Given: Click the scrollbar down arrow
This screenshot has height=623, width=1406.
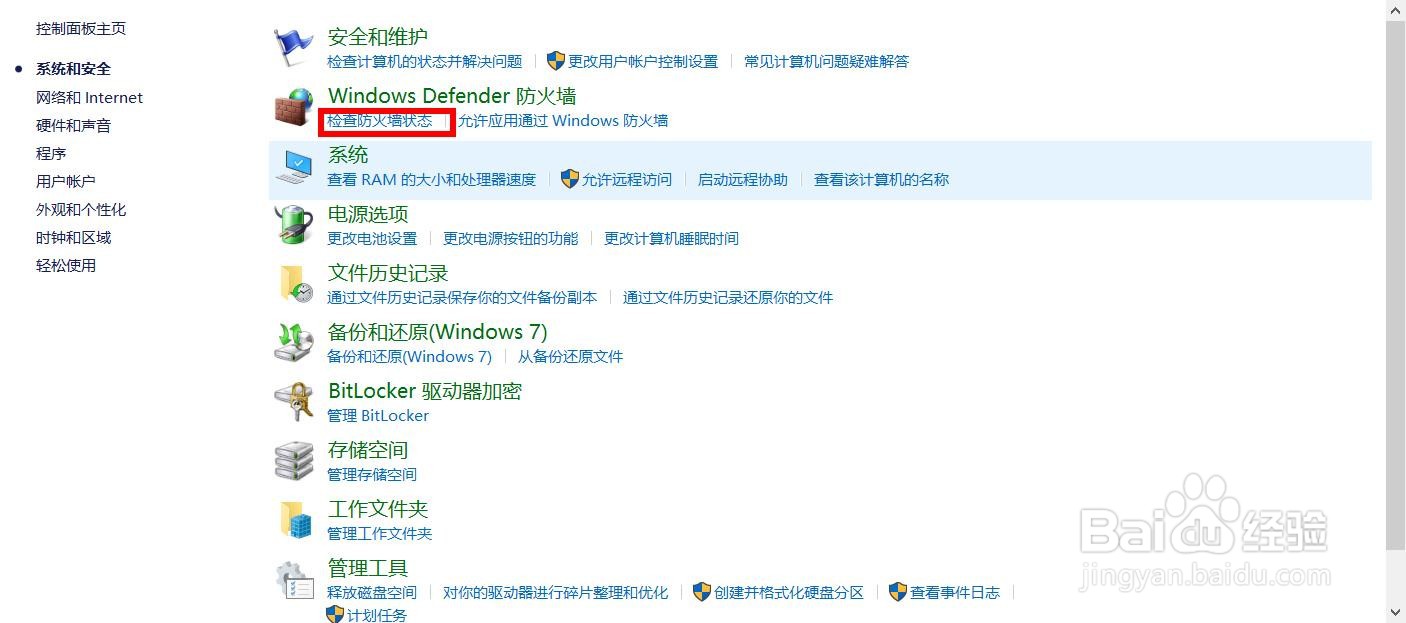Looking at the screenshot, I should pyautogui.click(x=1396, y=612).
